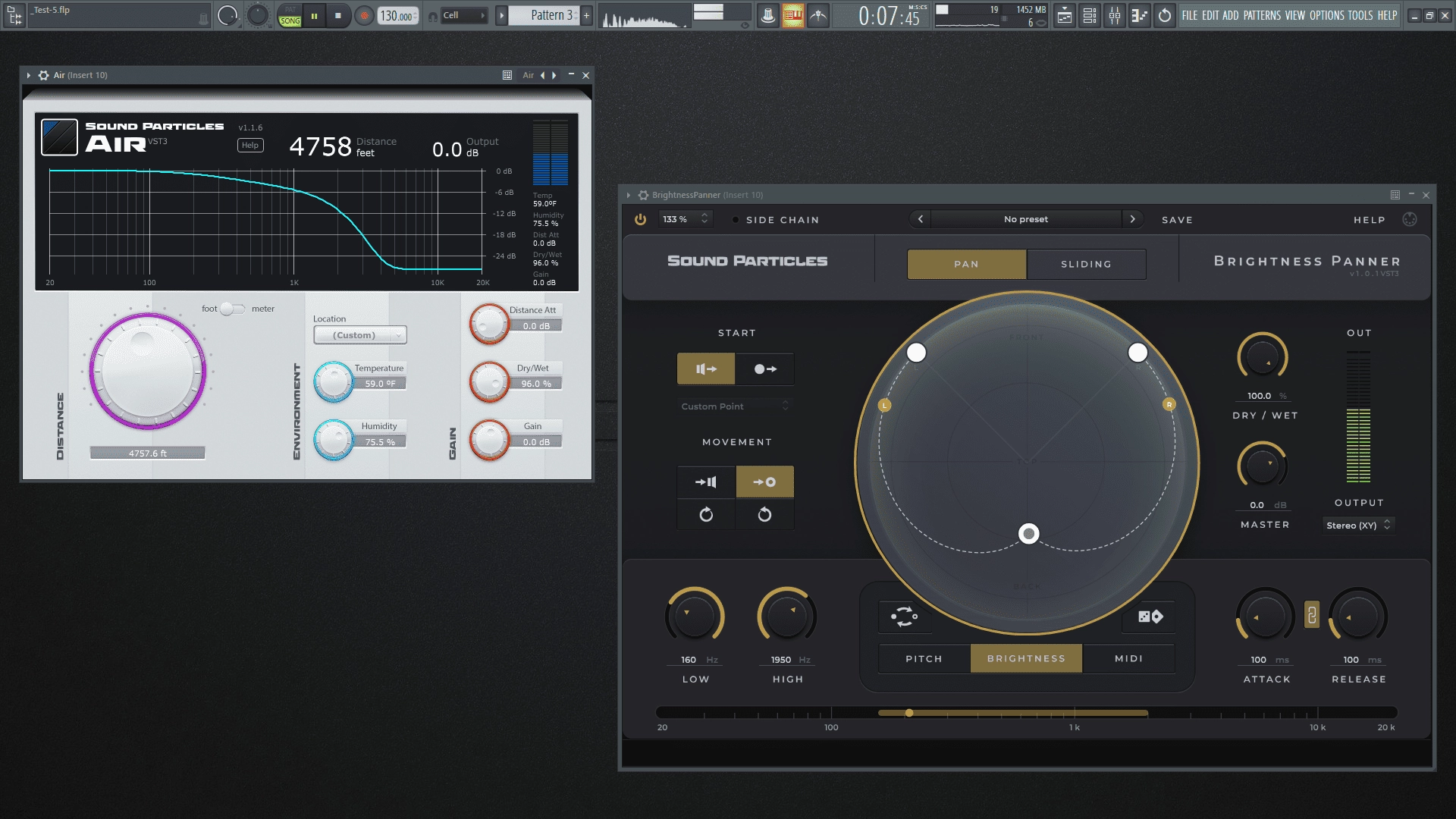Click the SAVE preset button
This screenshot has width=1456, height=819.
pyautogui.click(x=1177, y=220)
